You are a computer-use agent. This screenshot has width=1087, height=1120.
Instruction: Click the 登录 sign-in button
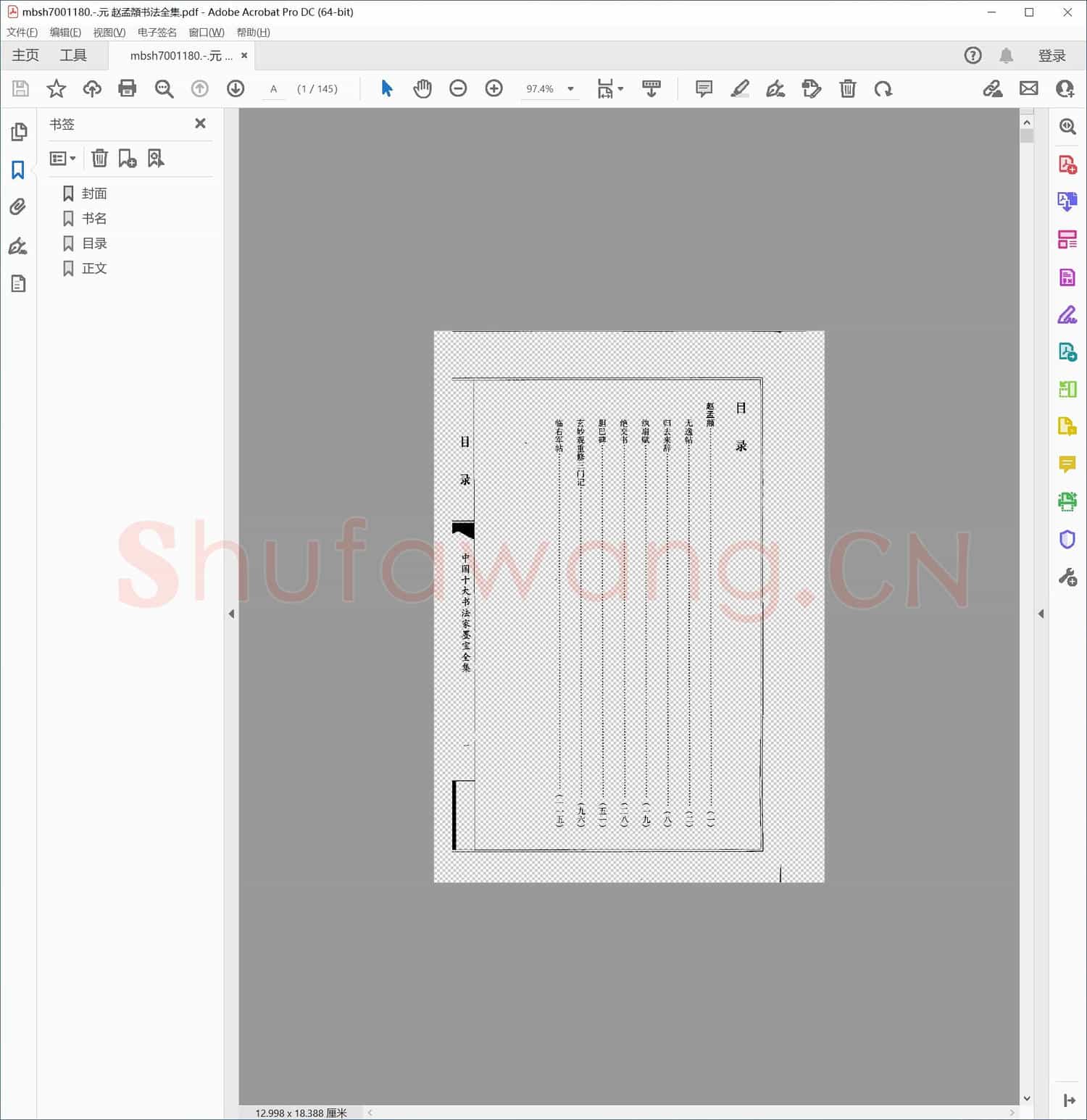[x=1051, y=56]
